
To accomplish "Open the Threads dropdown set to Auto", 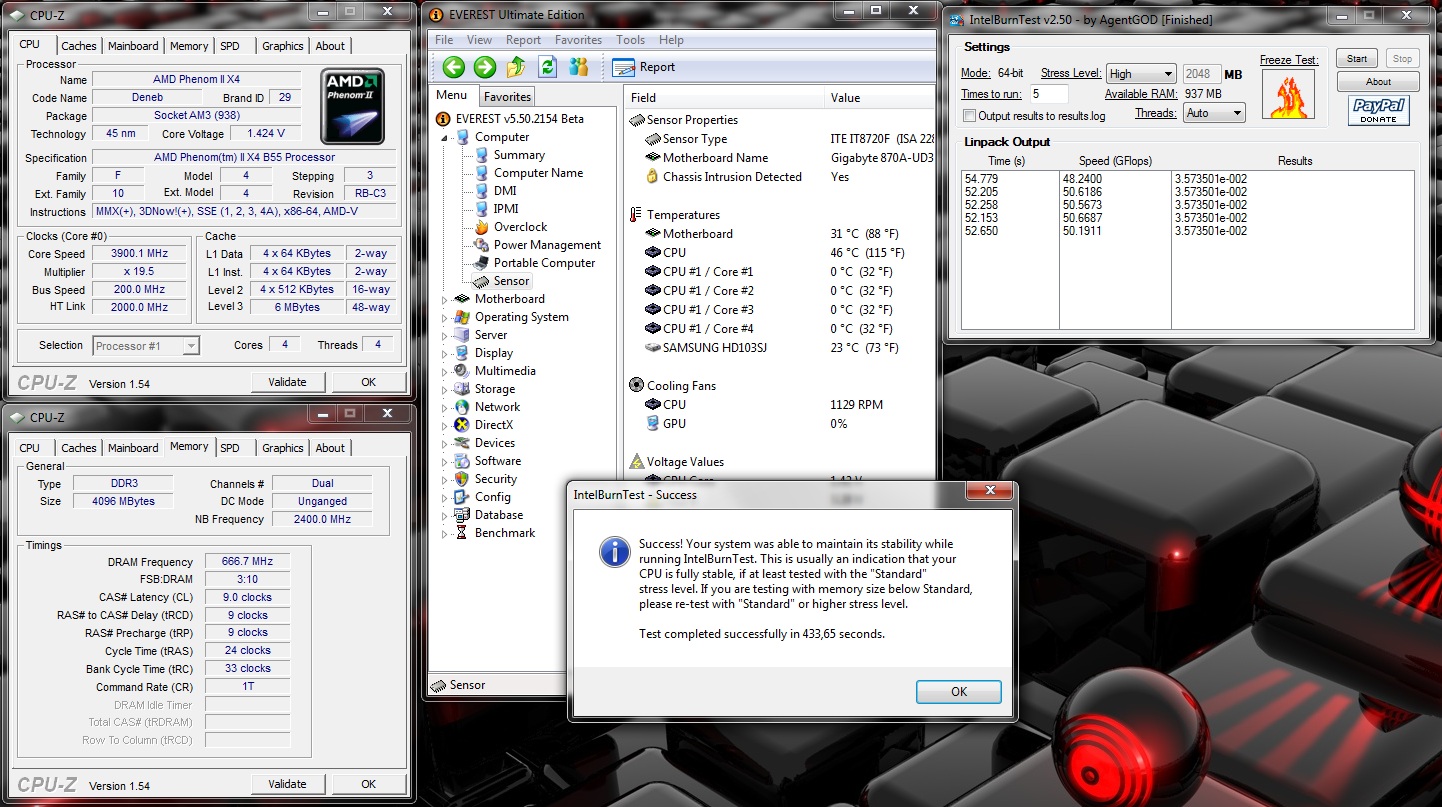I will coord(1214,113).
